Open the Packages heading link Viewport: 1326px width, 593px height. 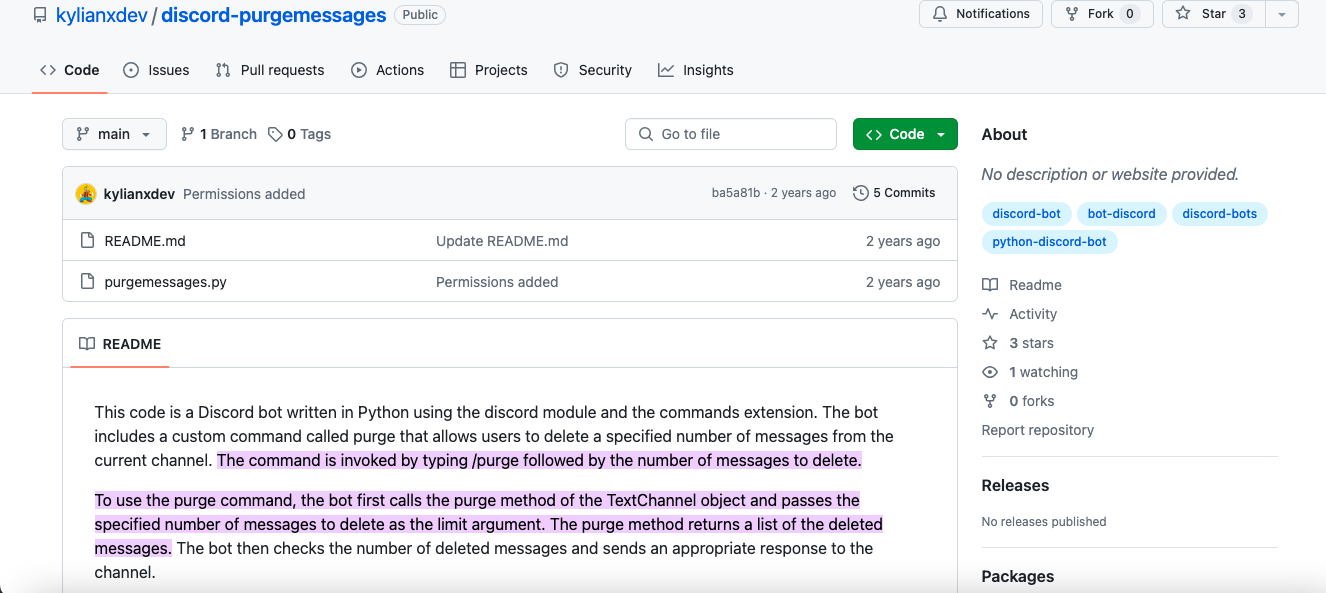1018,576
